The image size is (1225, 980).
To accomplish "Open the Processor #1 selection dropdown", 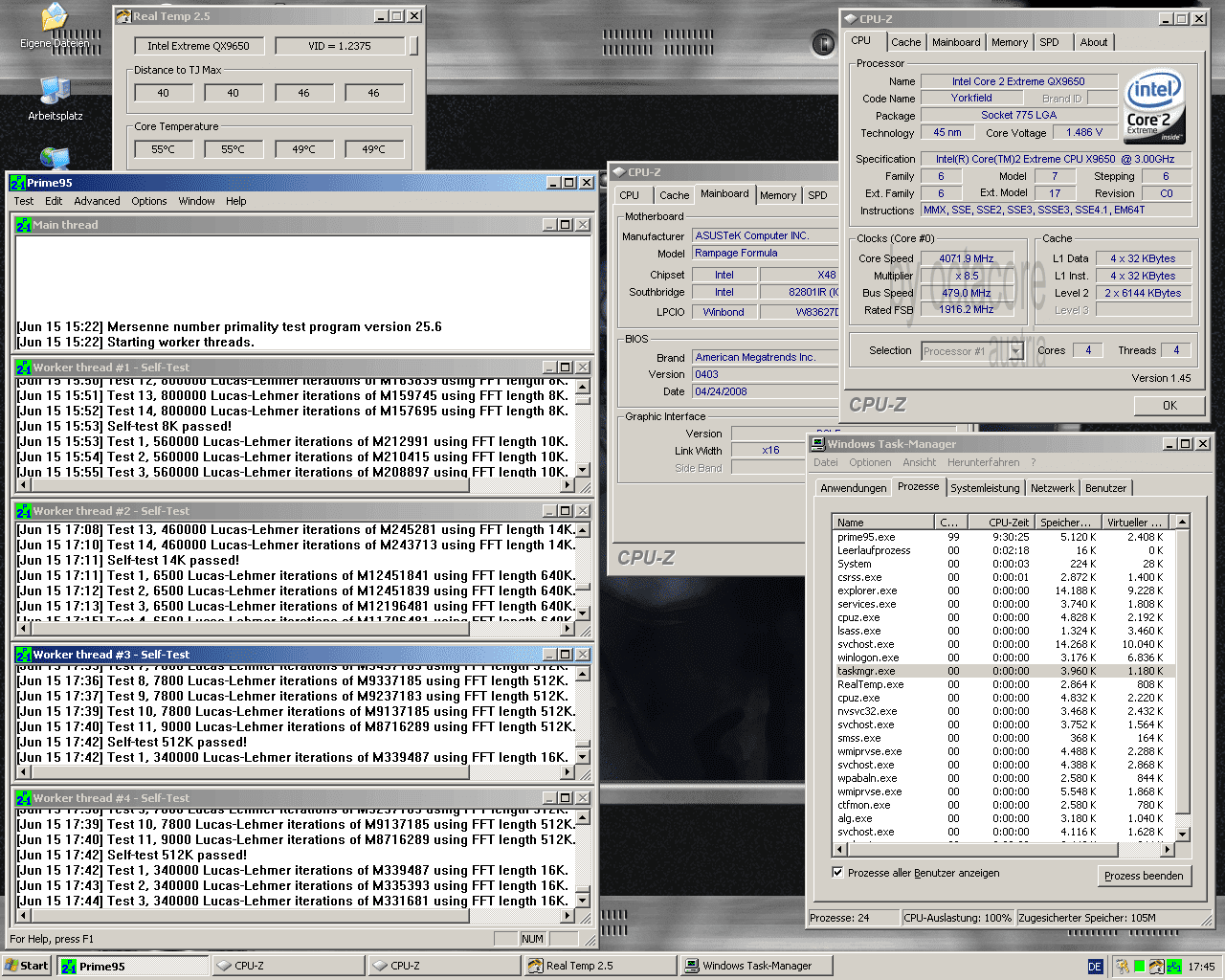I will 1016,351.
